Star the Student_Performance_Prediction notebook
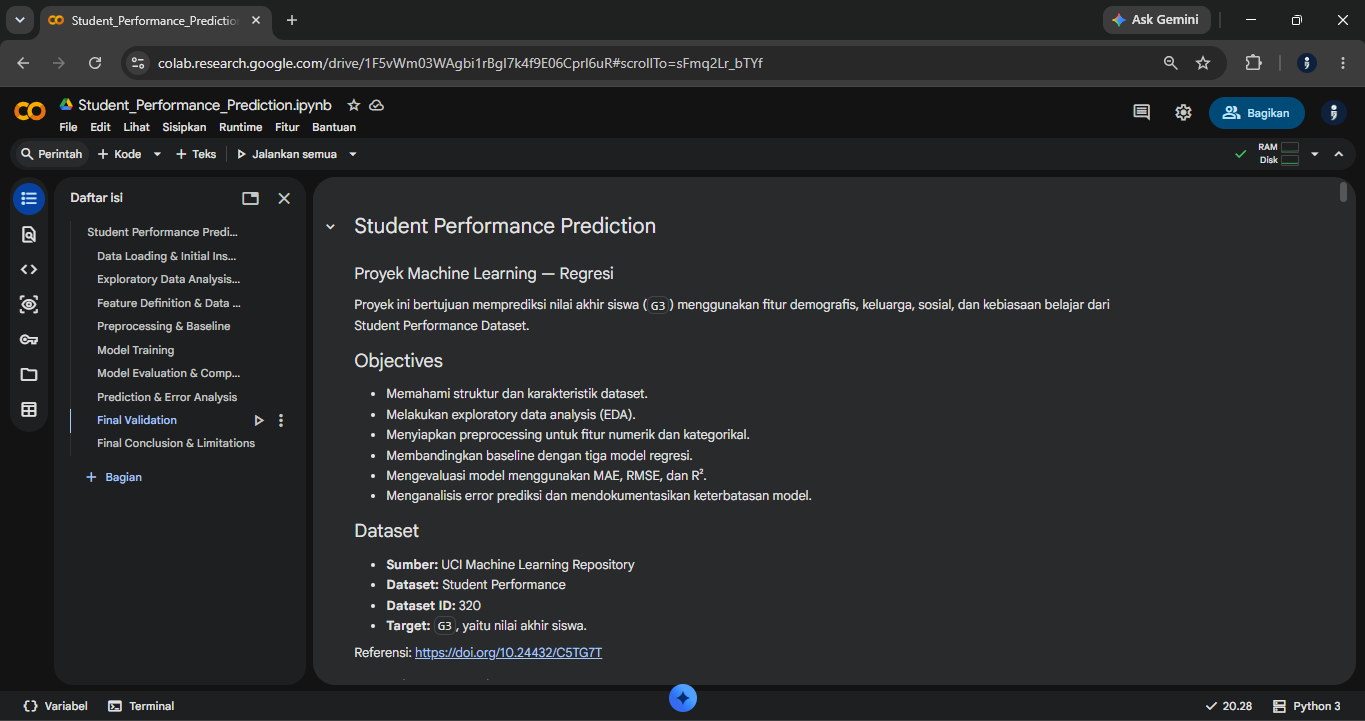 tap(353, 105)
